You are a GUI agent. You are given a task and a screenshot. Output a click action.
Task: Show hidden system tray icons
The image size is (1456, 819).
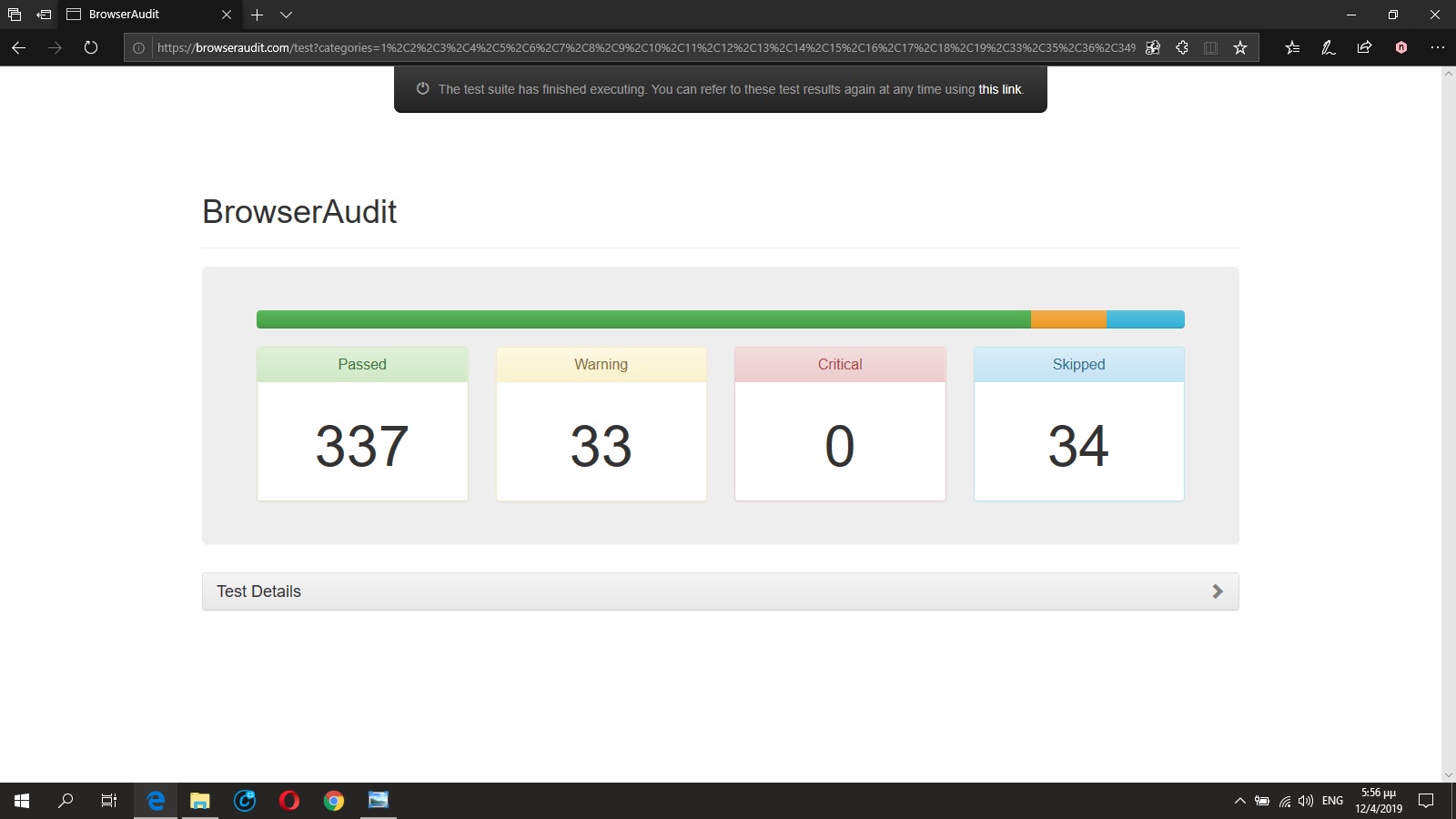pyautogui.click(x=1239, y=801)
